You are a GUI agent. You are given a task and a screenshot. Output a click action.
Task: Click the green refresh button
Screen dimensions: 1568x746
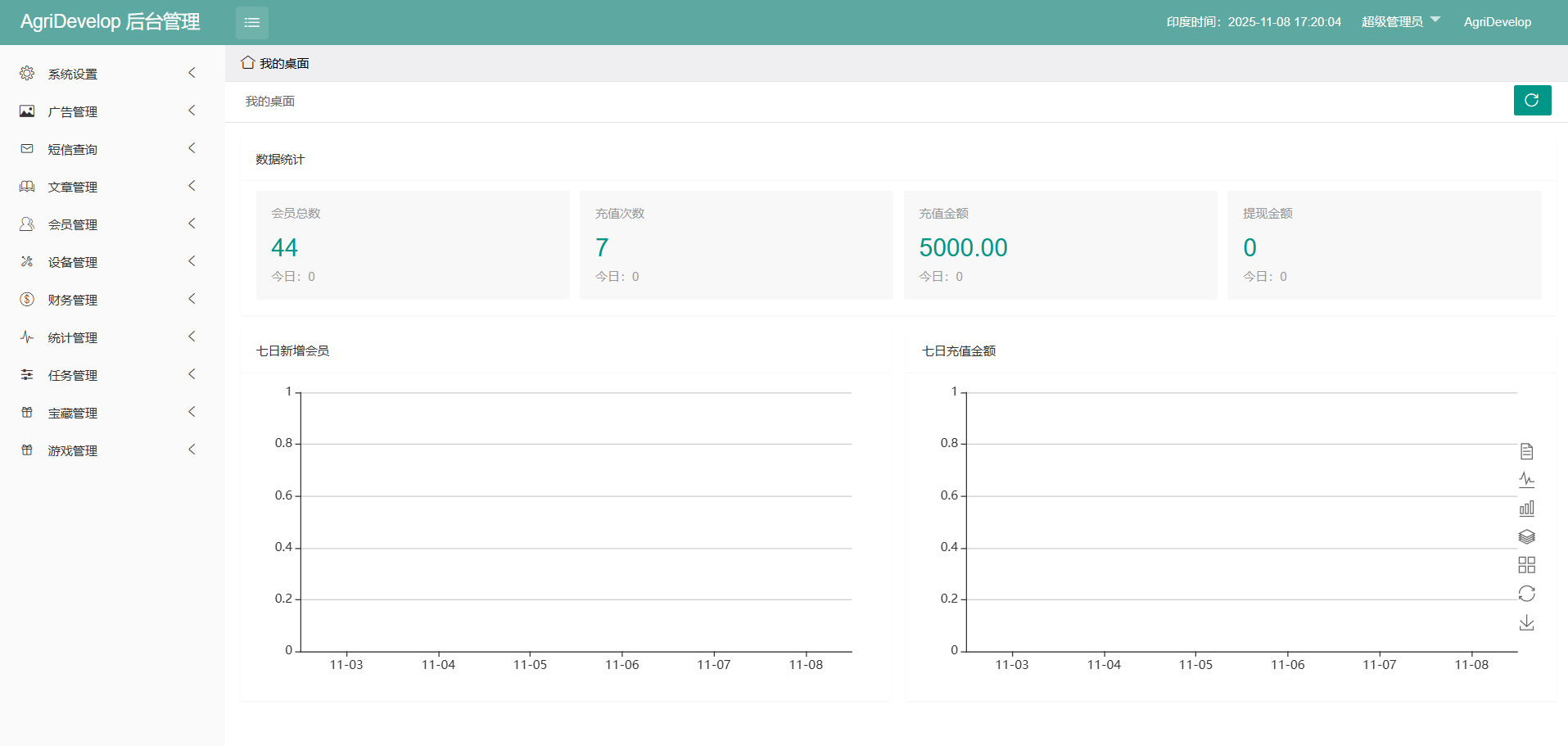pos(1532,101)
